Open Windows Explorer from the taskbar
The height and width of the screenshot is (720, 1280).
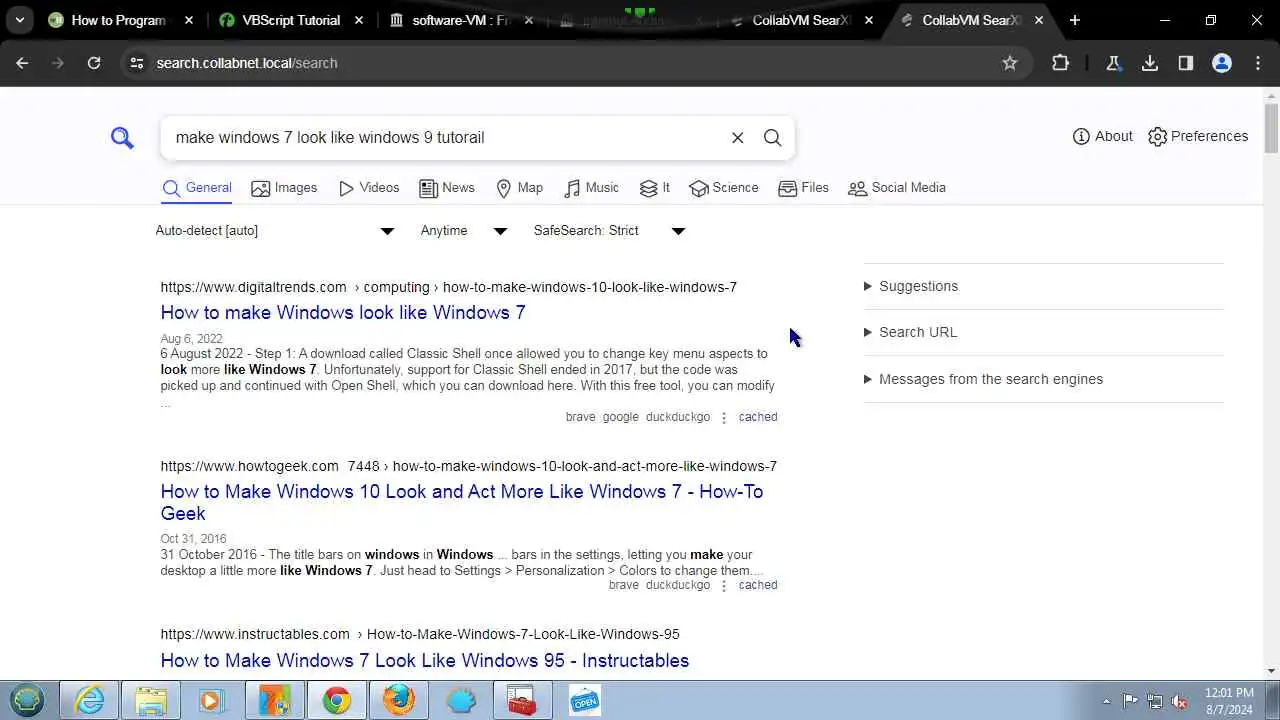[x=151, y=700]
